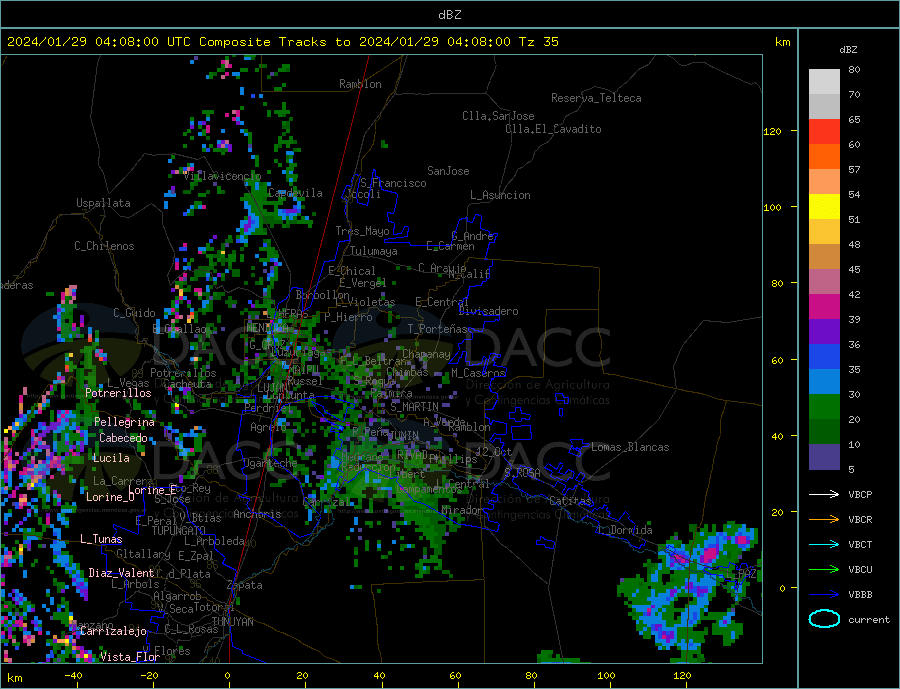
Task: Click the 'VBBB' legend label
Action: coord(860,595)
